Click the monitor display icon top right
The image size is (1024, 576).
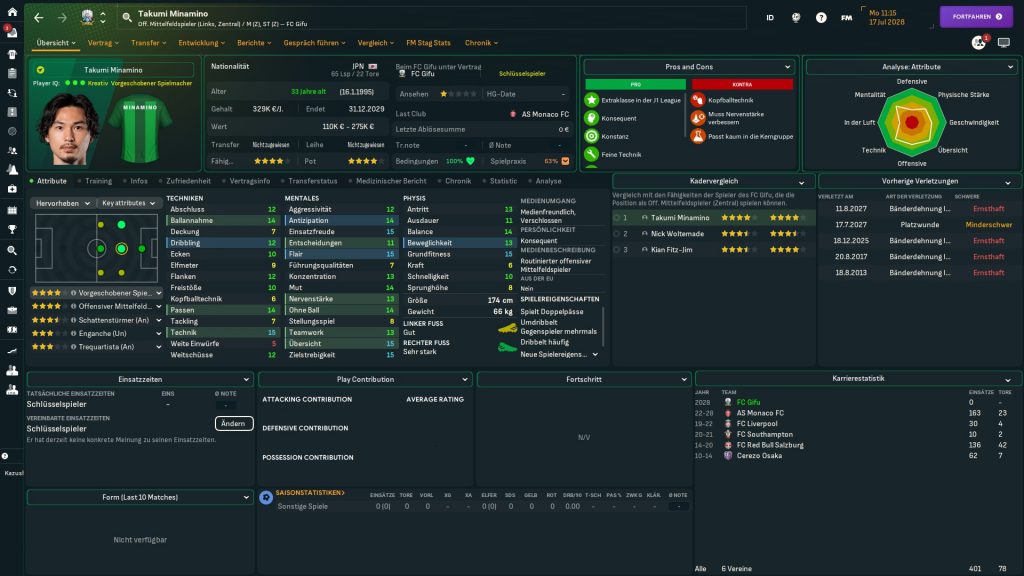pos(1004,43)
